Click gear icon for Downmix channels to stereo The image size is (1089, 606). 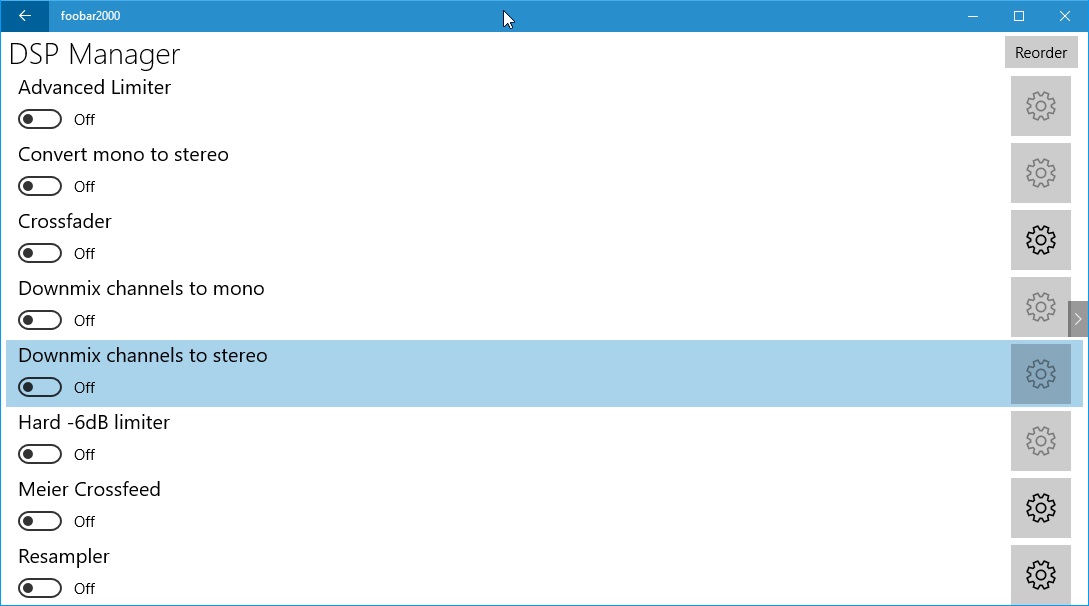coord(1040,374)
